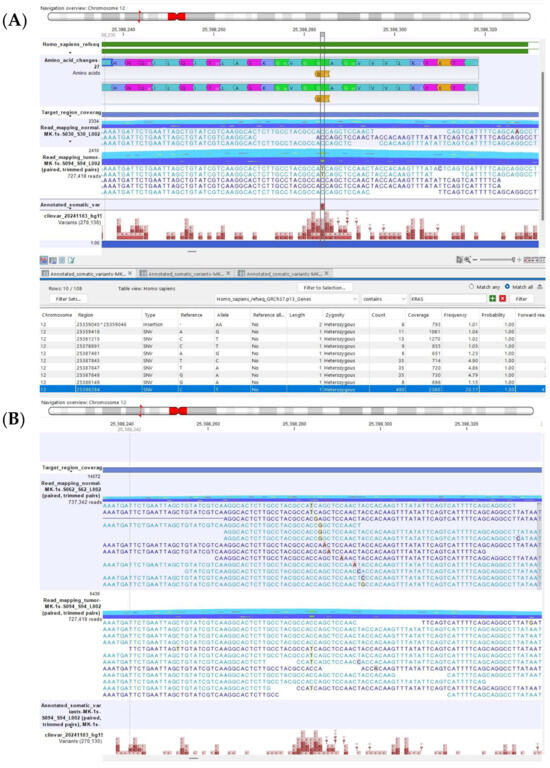
Task: Close the first Annotated_somatic_variants tab
Action: (x=130, y=273)
